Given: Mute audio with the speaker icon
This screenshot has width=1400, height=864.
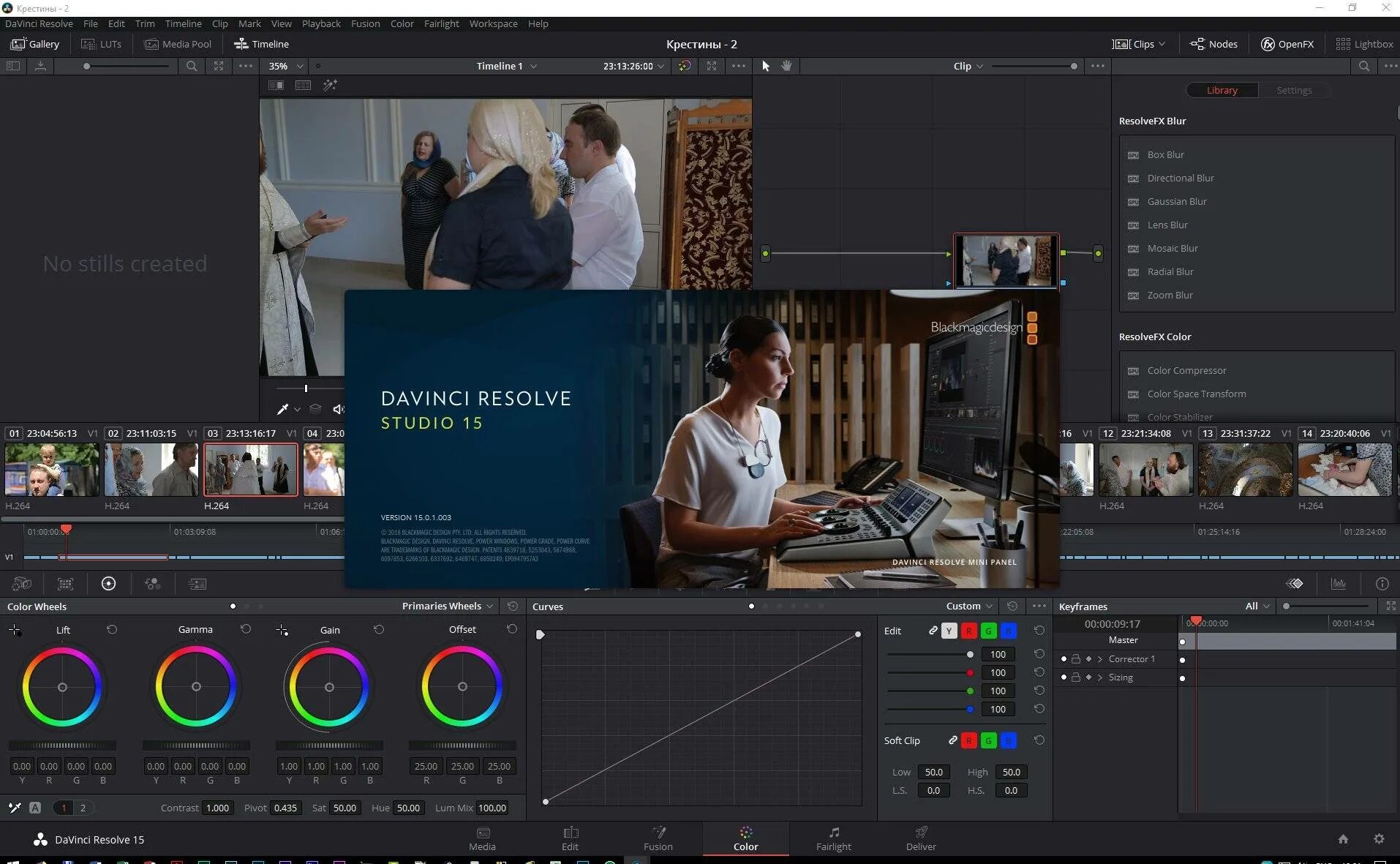Looking at the screenshot, I should click(x=338, y=409).
